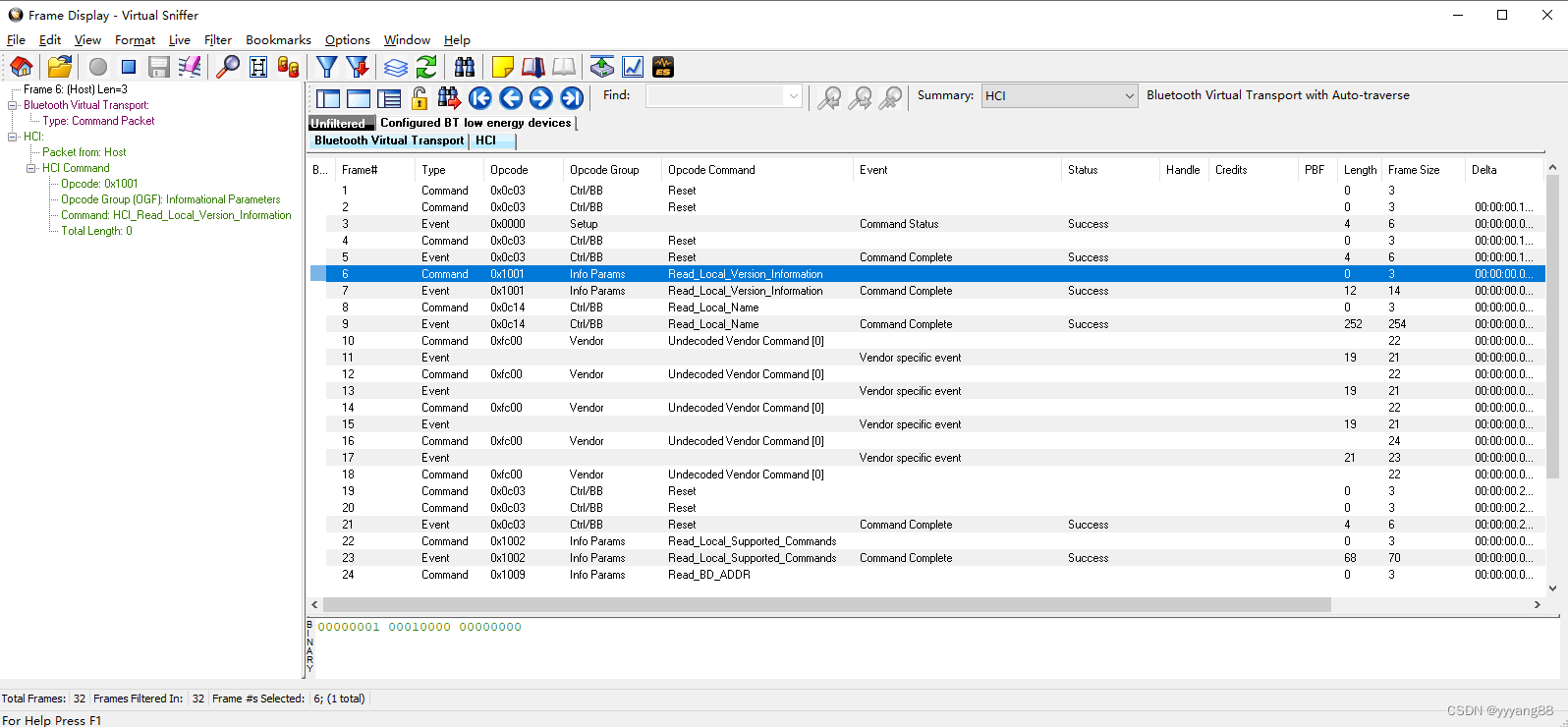Click the H-shaped display options icon
The height and width of the screenshot is (727, 1568).
click(258, 67)
